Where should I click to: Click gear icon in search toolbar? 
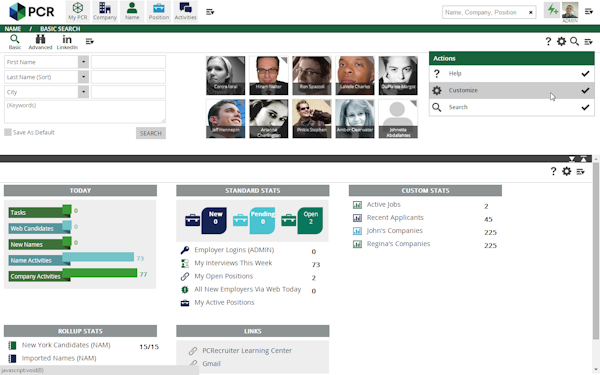tap(561, 41)
